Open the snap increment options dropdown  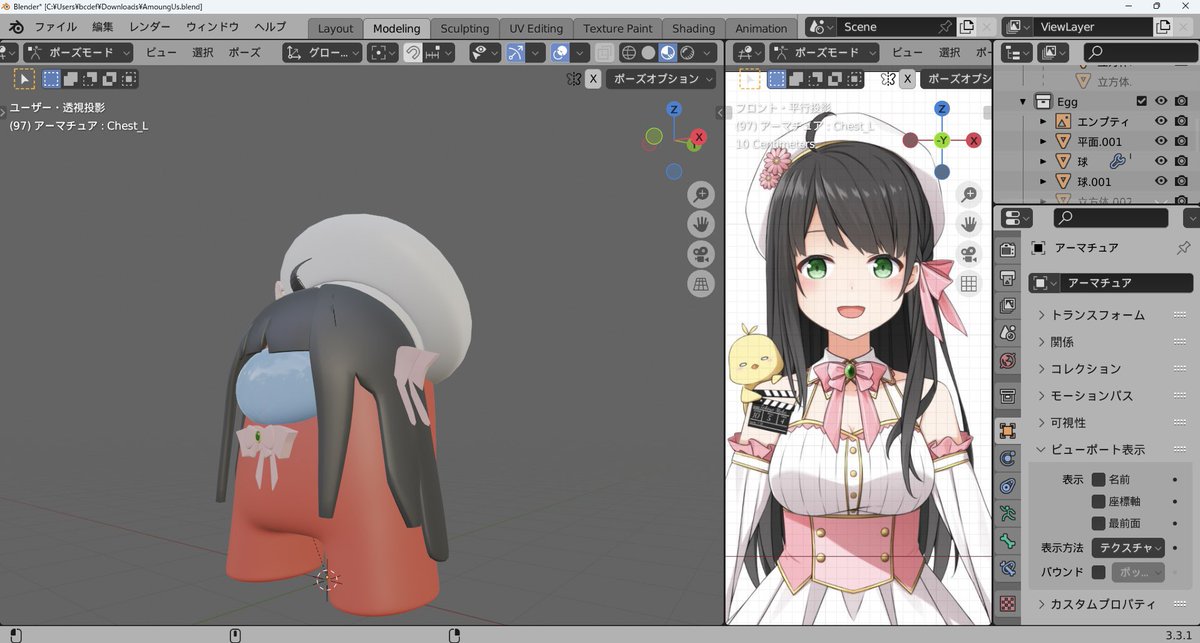(x=440, y=53)
